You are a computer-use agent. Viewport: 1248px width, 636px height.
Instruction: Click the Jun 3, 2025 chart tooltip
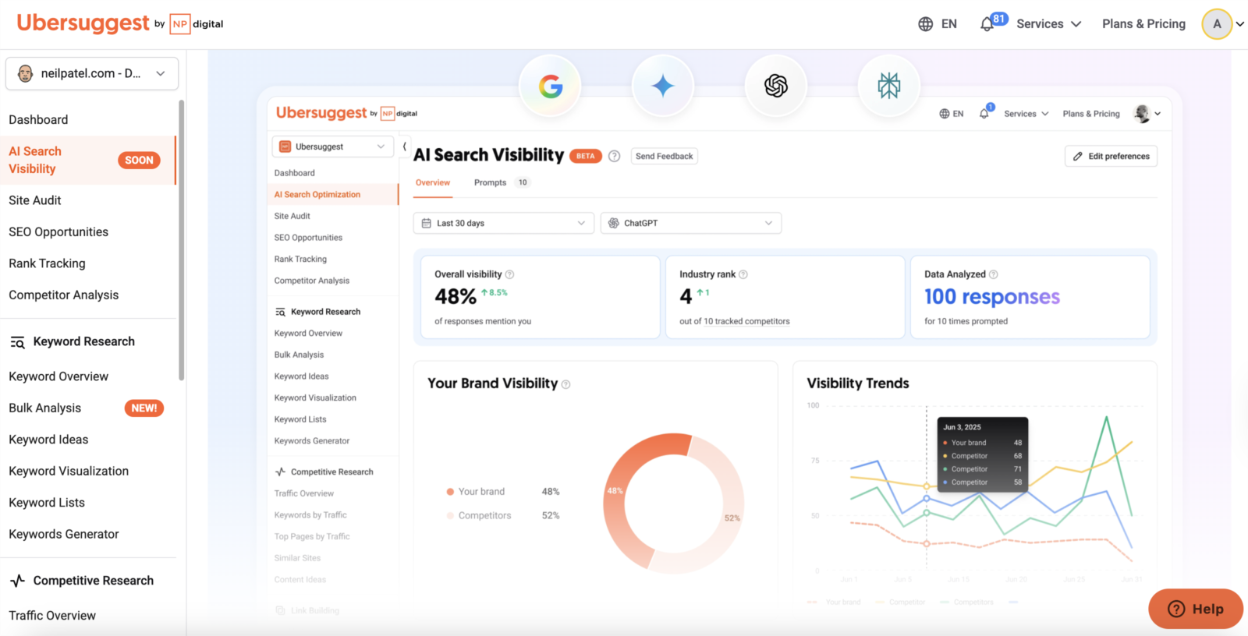tap(983, 455)
